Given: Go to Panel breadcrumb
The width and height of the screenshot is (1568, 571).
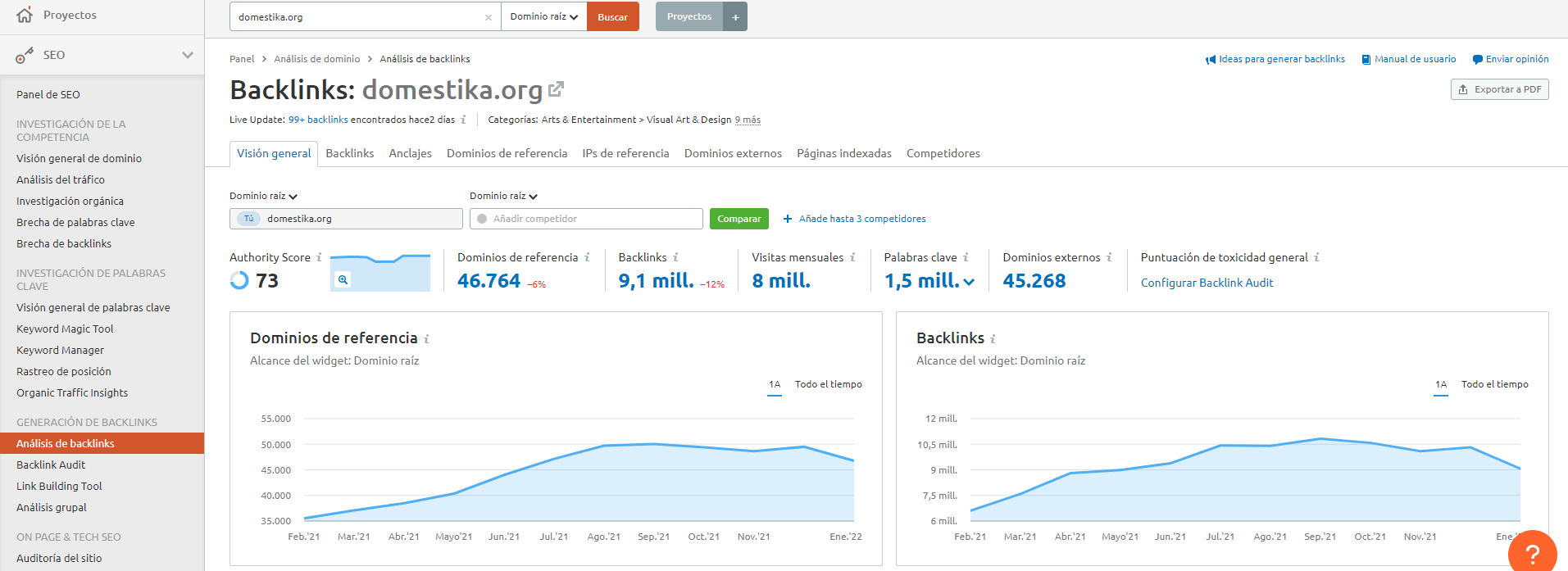Looking at the screenshot, I should (242, 59).
